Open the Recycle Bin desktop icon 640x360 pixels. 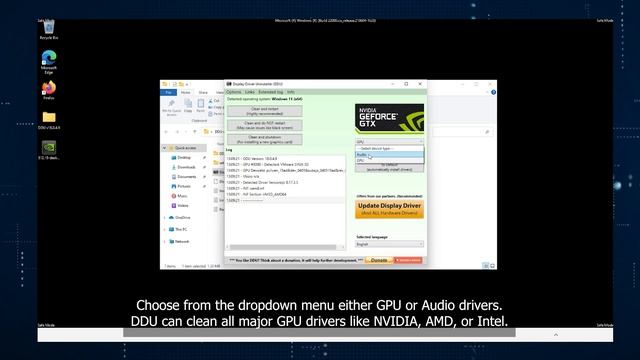pos(49,30)
